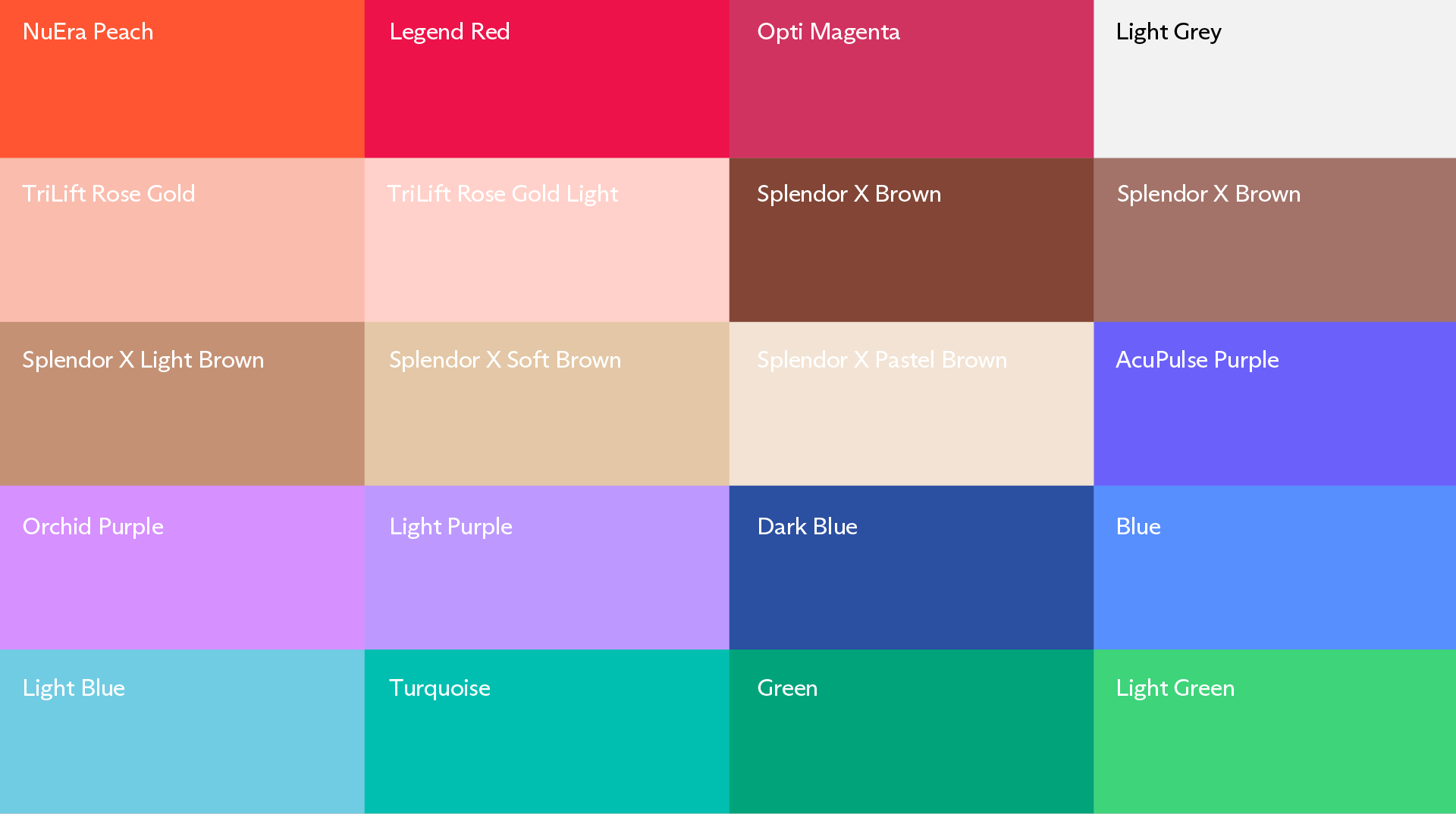Image resolution: width=1456 pixels, height=814 pixels.
Task: Click the Turquoise swatch
Action: [547, 731]
